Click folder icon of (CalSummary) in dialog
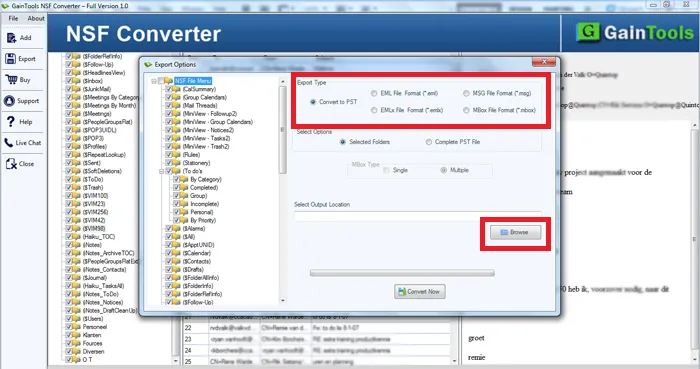This screenshot has height=369, width=700. [x=177, y=89]
